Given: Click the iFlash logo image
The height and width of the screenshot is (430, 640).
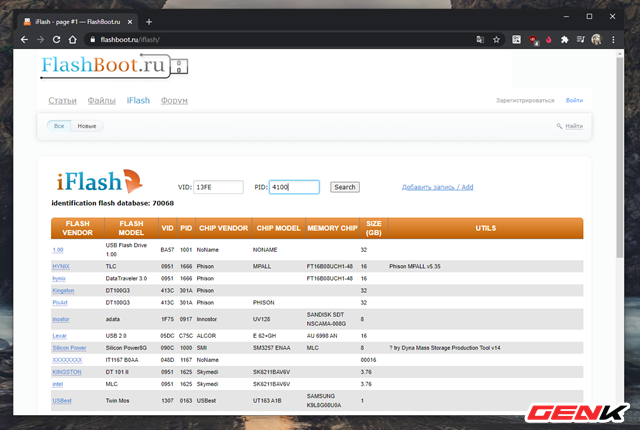Looking at the screenshot, I should [99, 181].
